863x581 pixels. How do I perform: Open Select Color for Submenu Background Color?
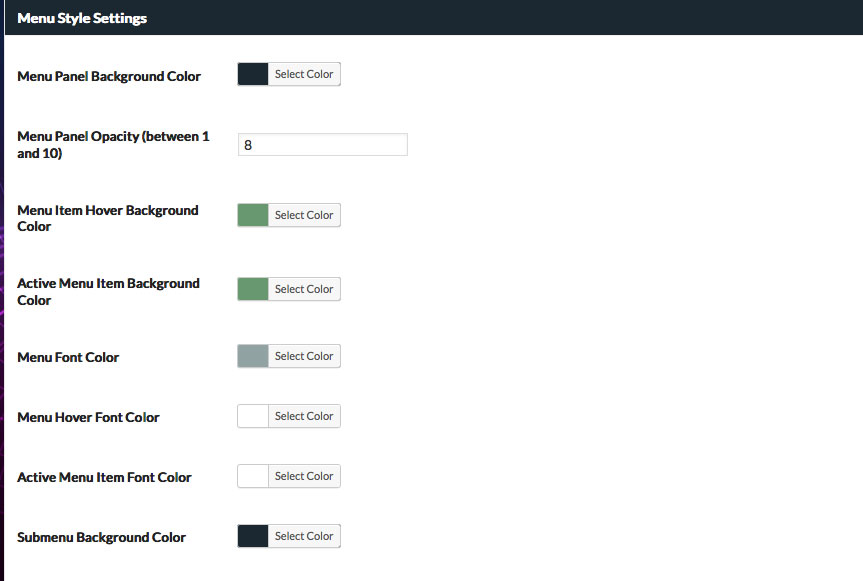click(304, 536)
